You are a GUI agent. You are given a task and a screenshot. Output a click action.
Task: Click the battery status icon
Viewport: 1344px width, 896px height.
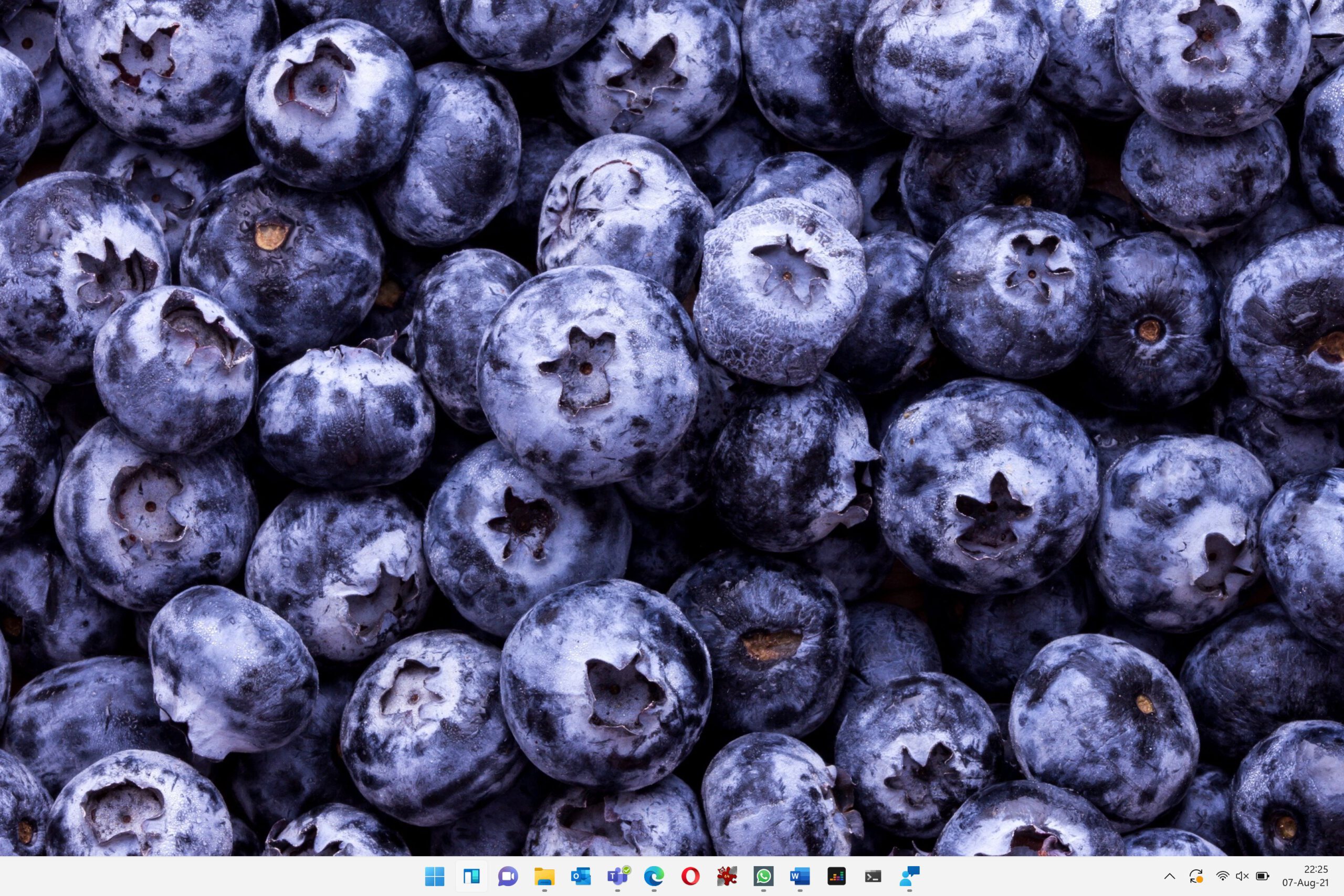coord(1262,876)
